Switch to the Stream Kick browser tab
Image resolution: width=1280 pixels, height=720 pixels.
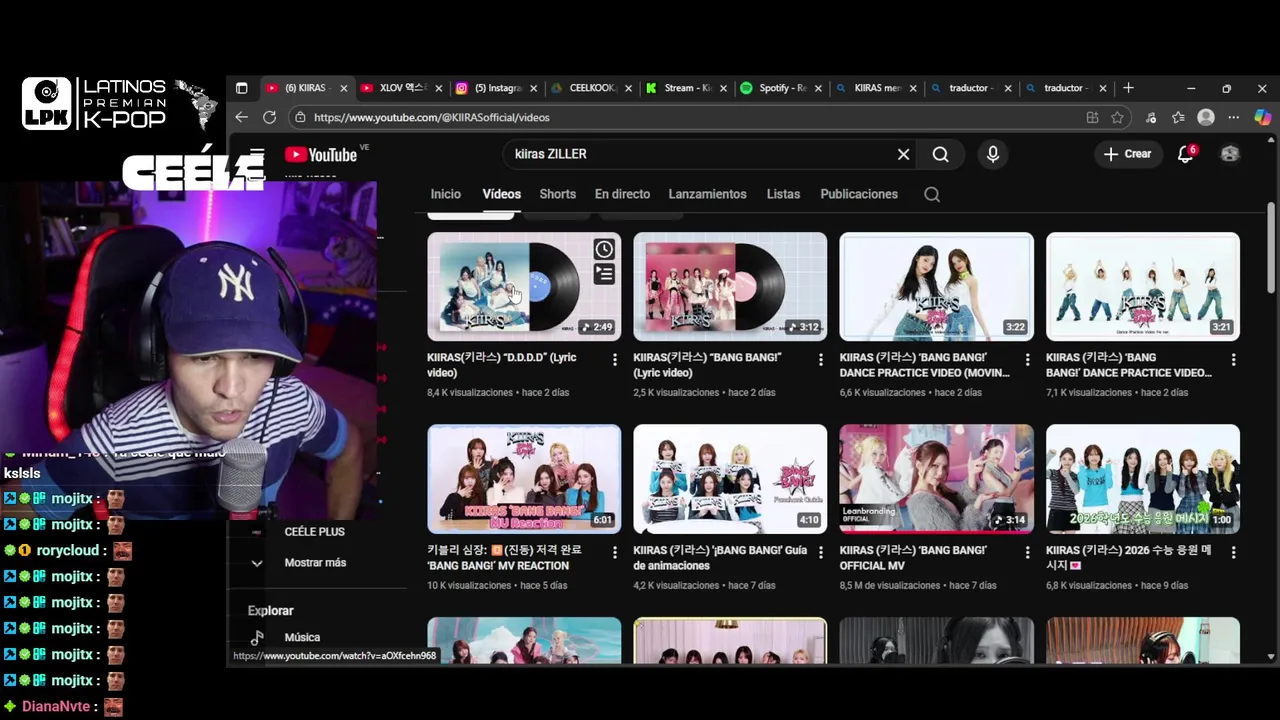coord(685,88)
